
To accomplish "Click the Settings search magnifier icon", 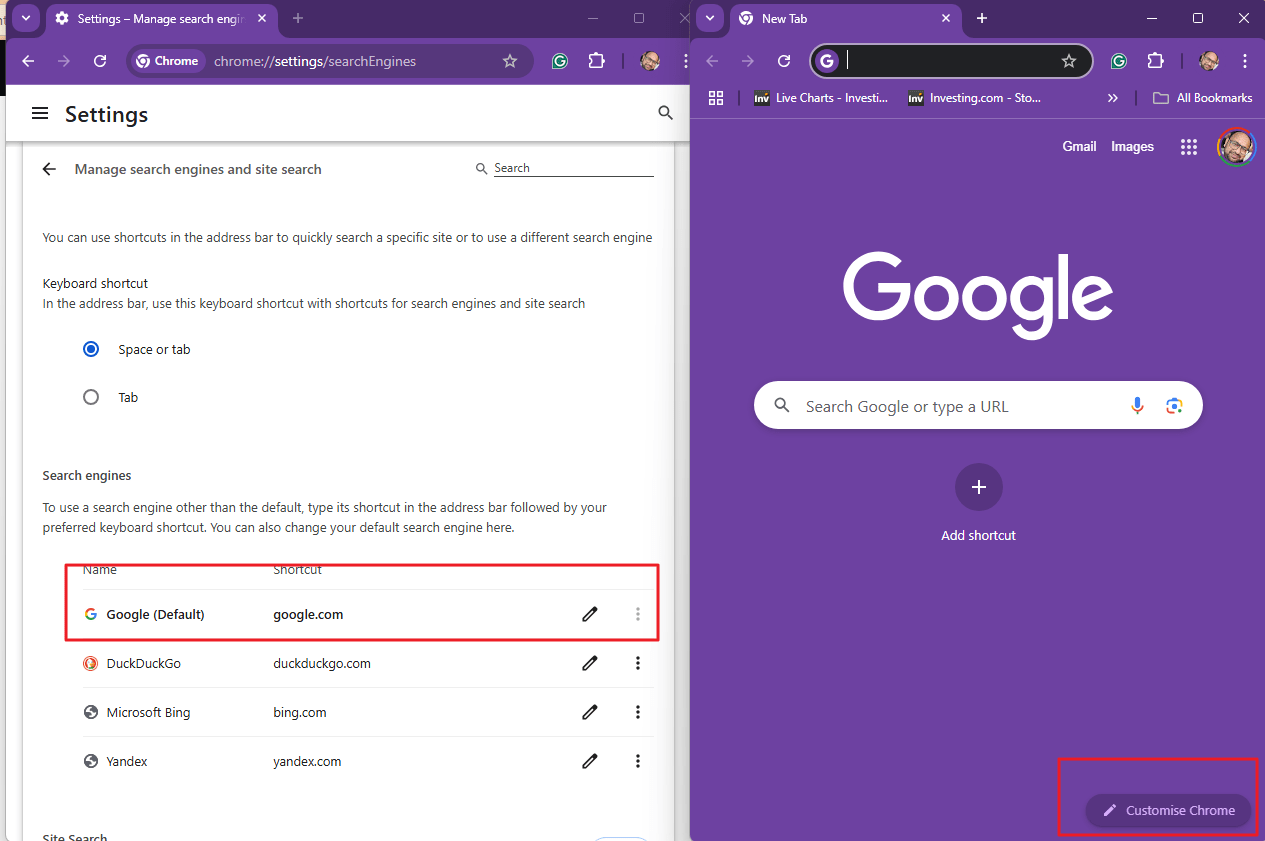I will point(666,114).
